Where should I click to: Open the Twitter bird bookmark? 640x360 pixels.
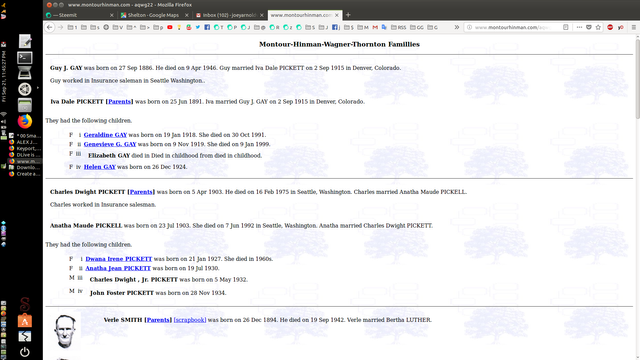tap(198, 27)
